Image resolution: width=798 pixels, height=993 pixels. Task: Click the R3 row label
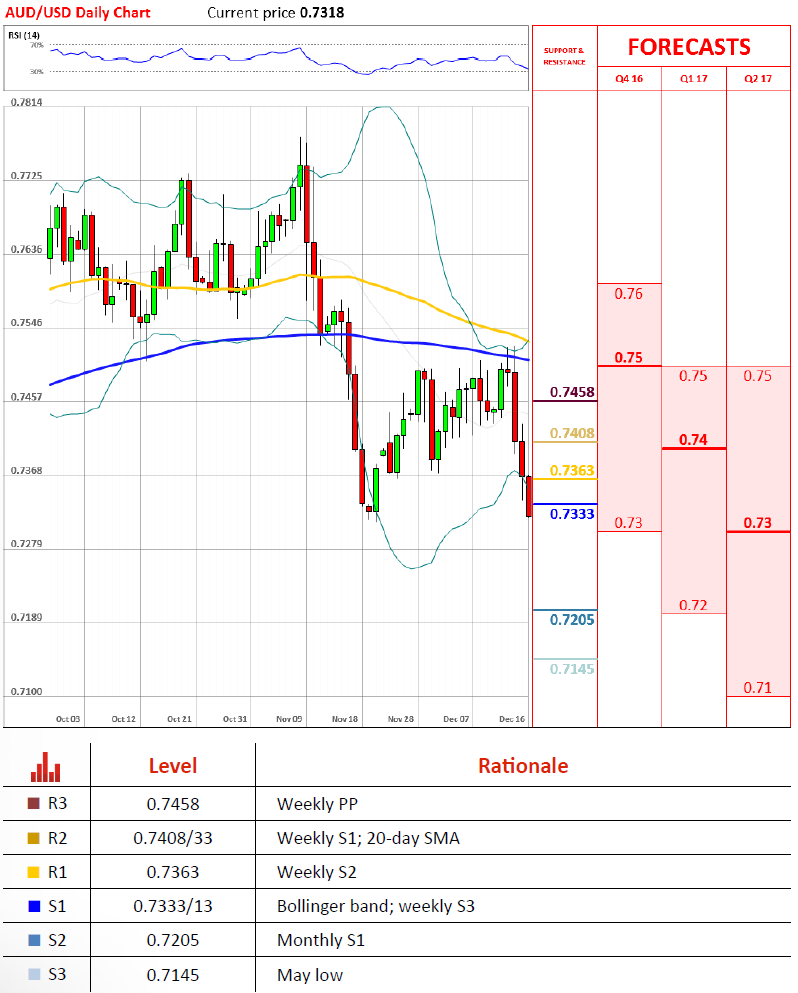[58, 804]
